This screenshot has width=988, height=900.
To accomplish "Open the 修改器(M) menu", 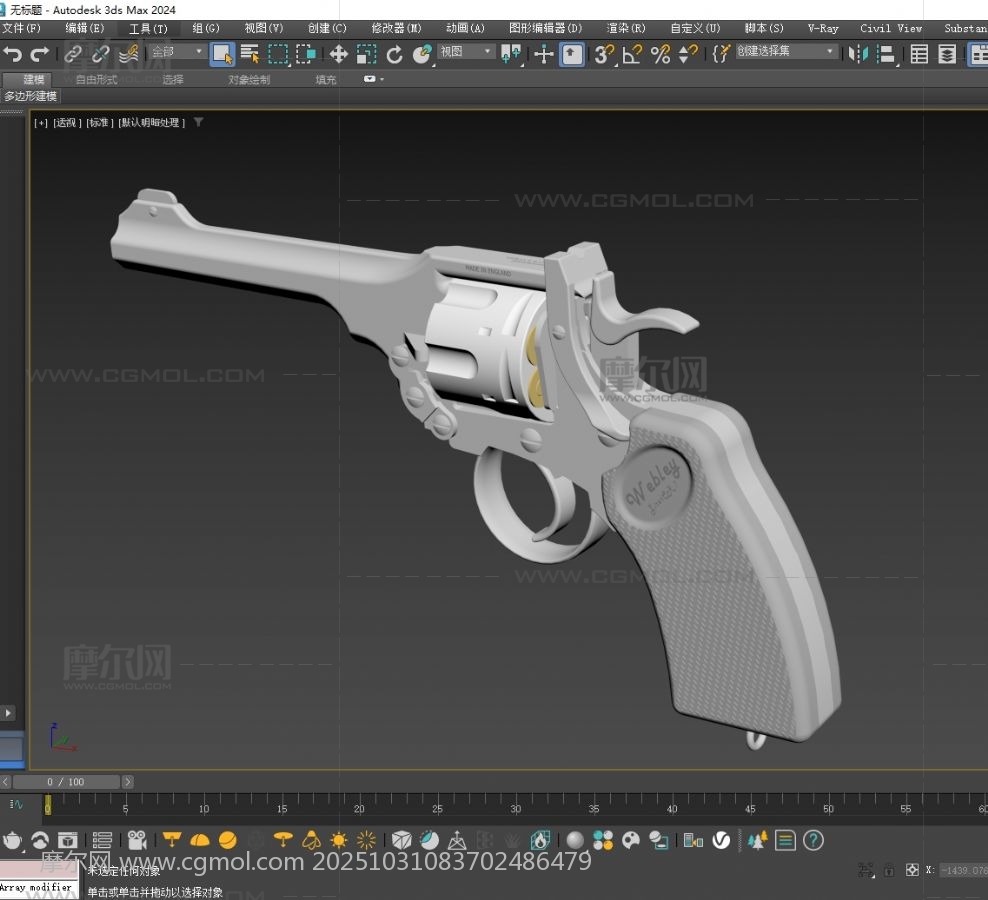I will click(396, 28).
